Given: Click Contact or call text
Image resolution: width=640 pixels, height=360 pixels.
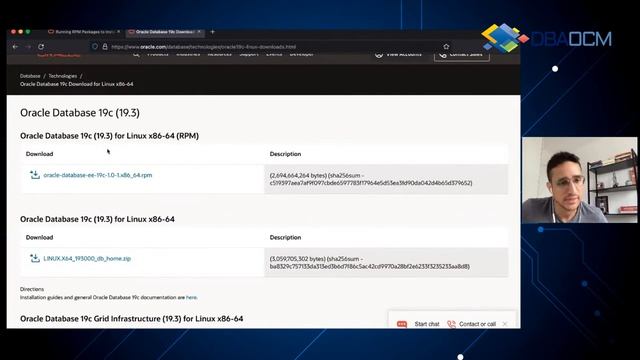Looking at the screenshot, I should click(x=478, y=324).
